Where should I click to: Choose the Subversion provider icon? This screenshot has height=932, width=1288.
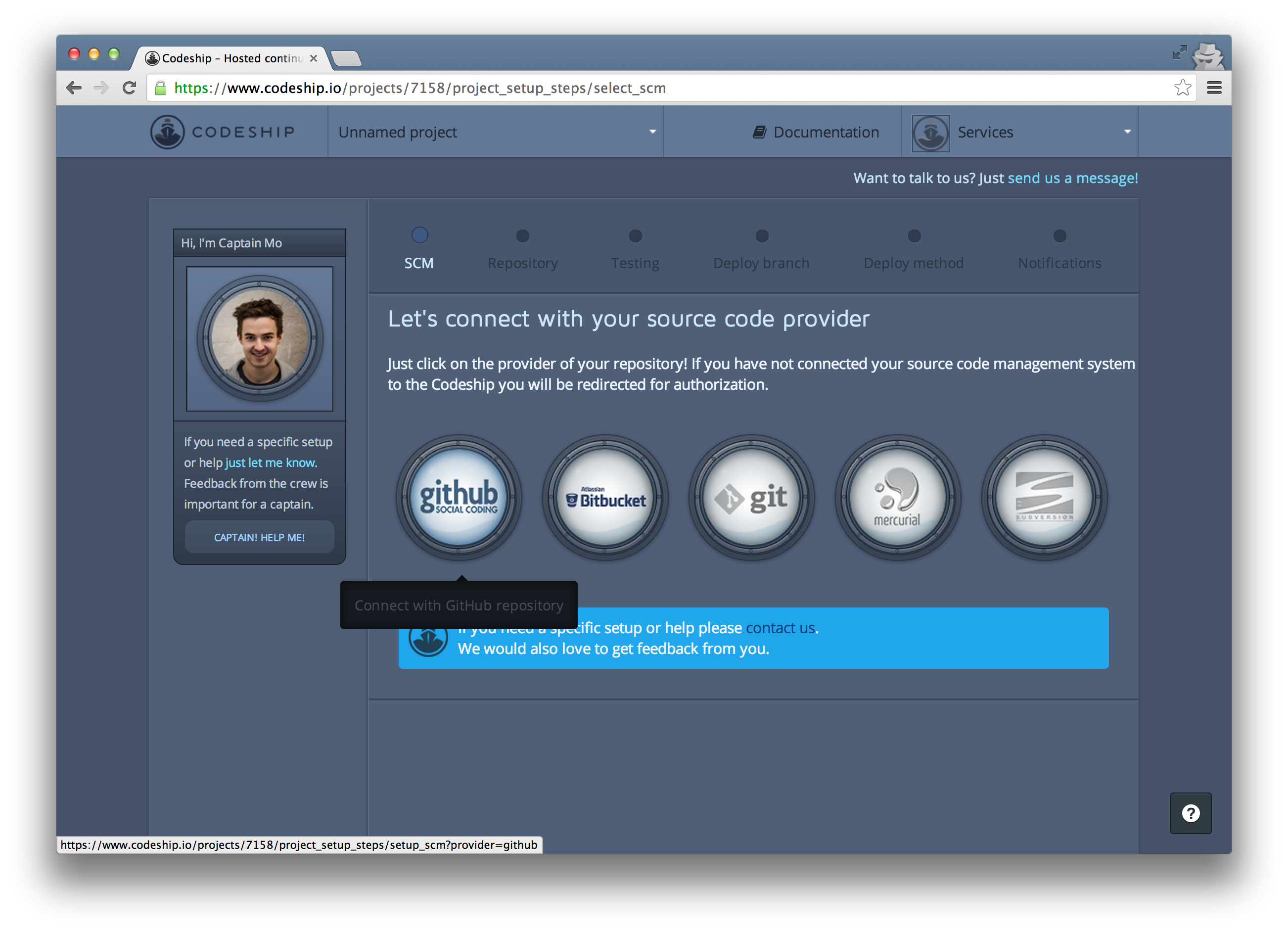coord(1044,497)
